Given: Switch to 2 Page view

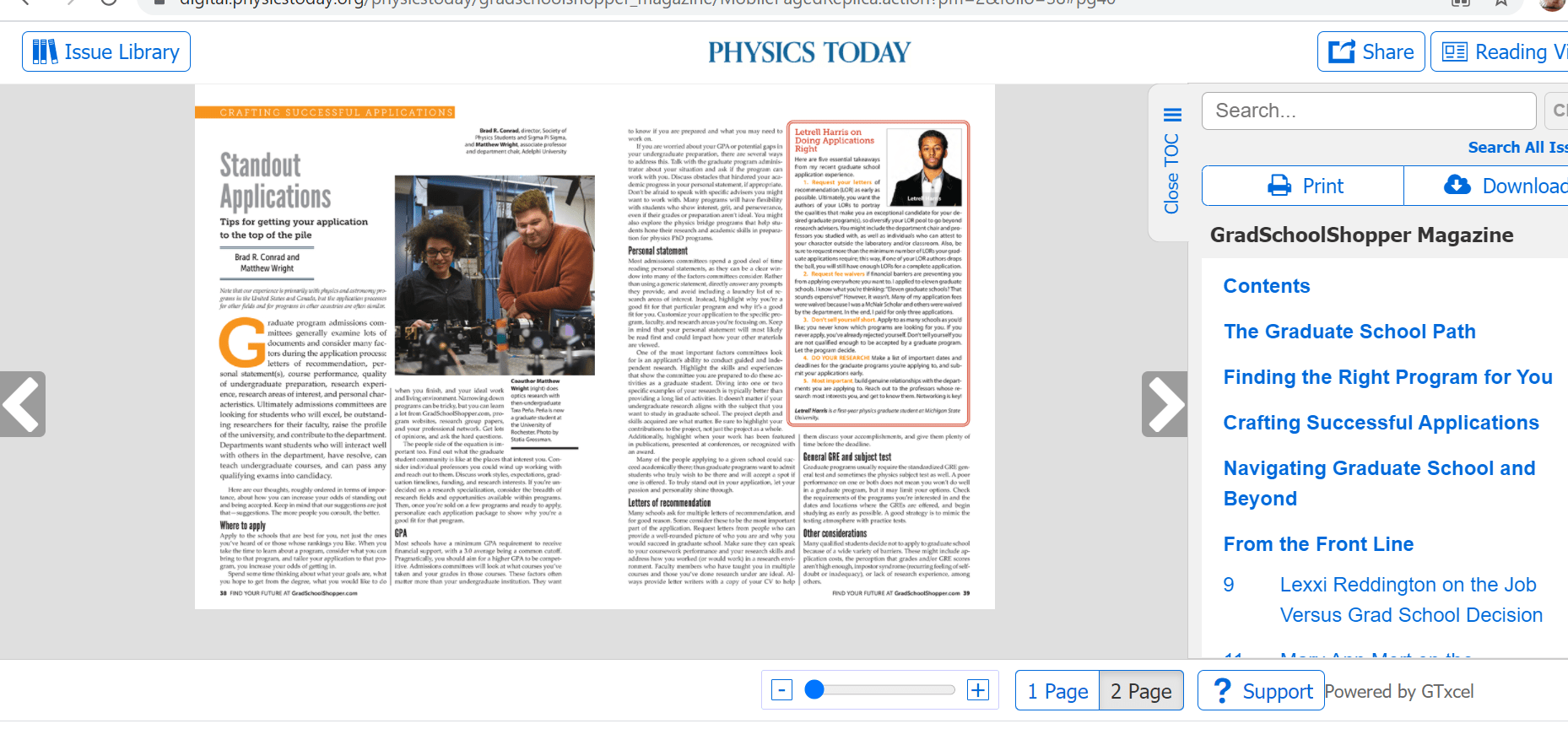Looking at the screenshot, I should (1141, 691).
